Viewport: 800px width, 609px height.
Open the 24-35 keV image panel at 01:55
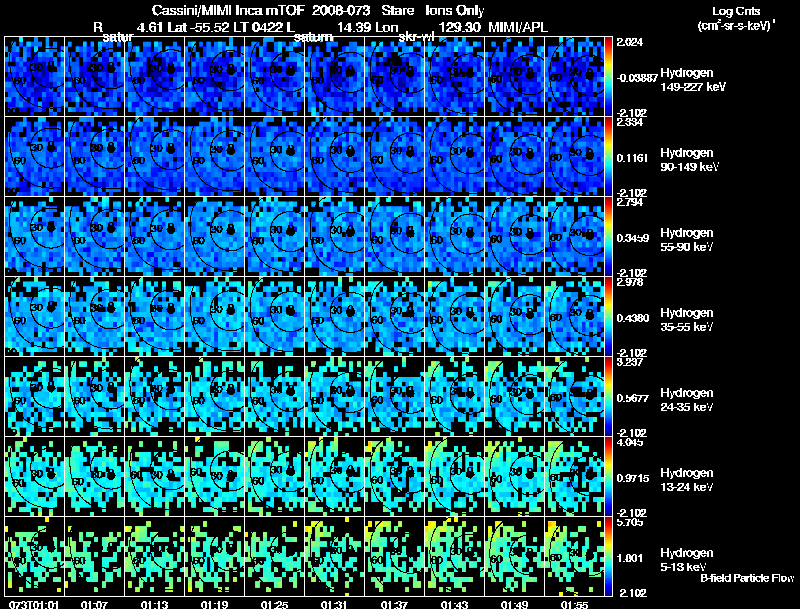[574, 396]
